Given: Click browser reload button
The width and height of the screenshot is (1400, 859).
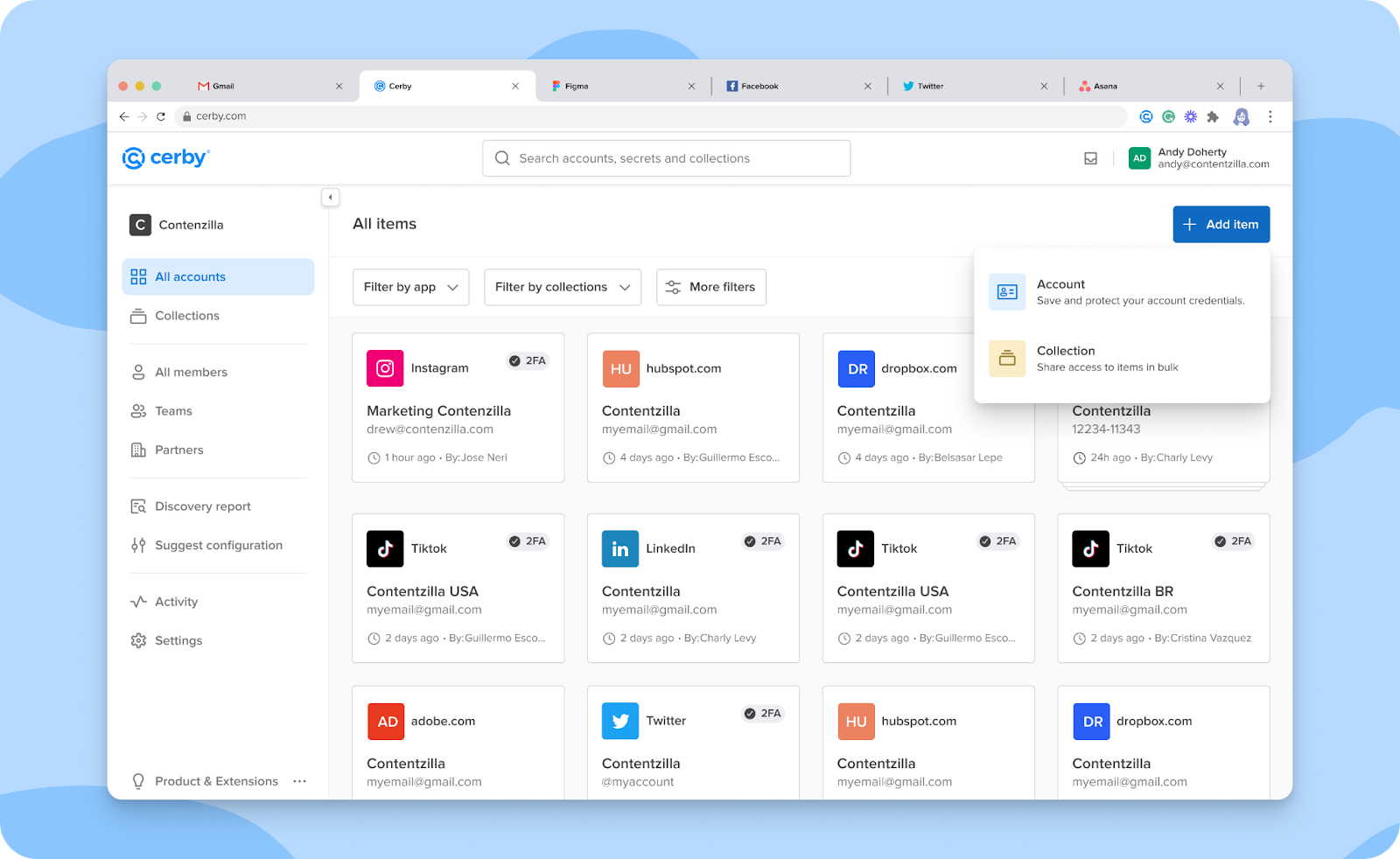Looking at the screenshot, I should (161, 116).
